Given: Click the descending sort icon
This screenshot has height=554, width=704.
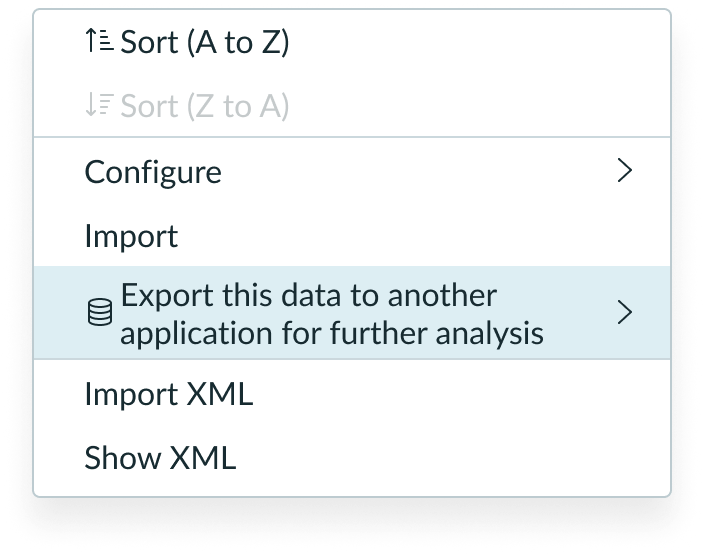Looking at the screenshot, I should coord(99,106).
